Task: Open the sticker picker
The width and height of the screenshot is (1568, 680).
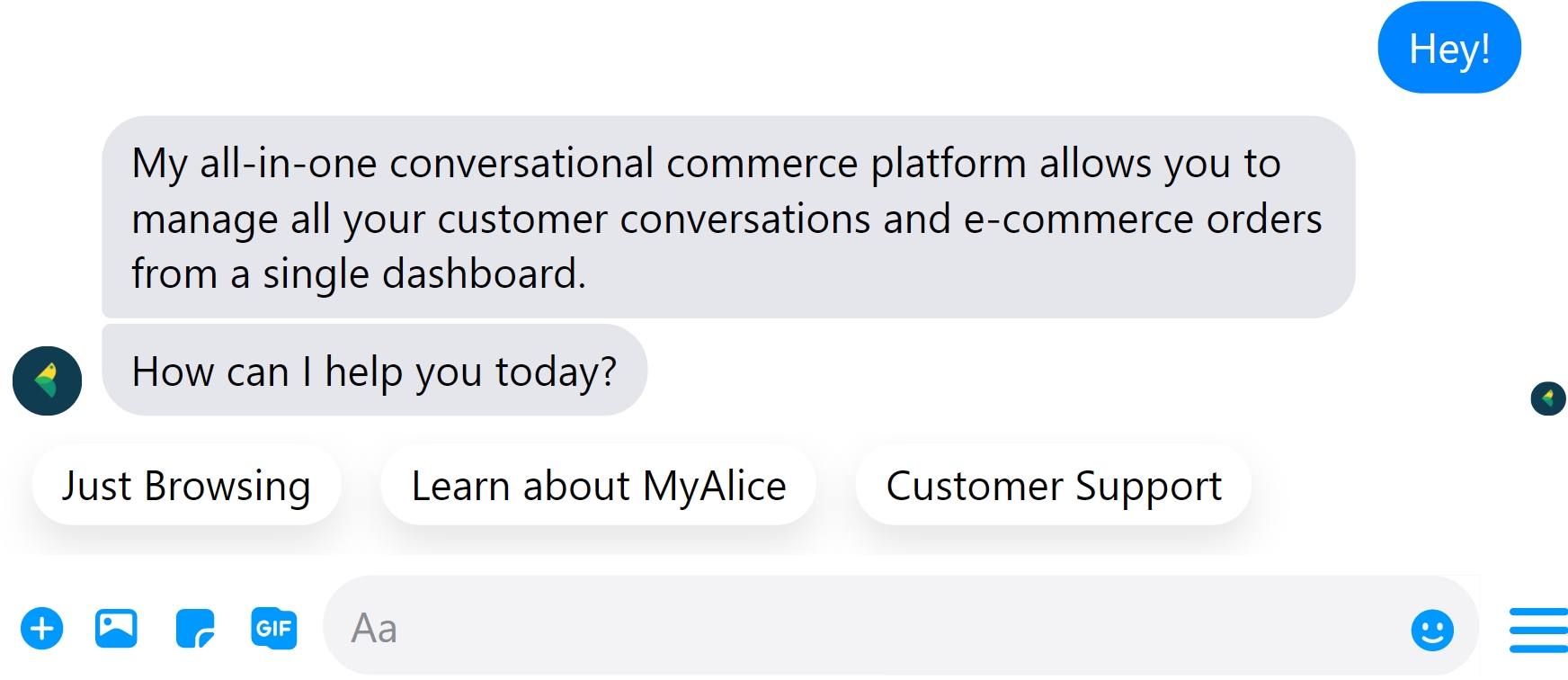Action: click(x=195, y=628)
